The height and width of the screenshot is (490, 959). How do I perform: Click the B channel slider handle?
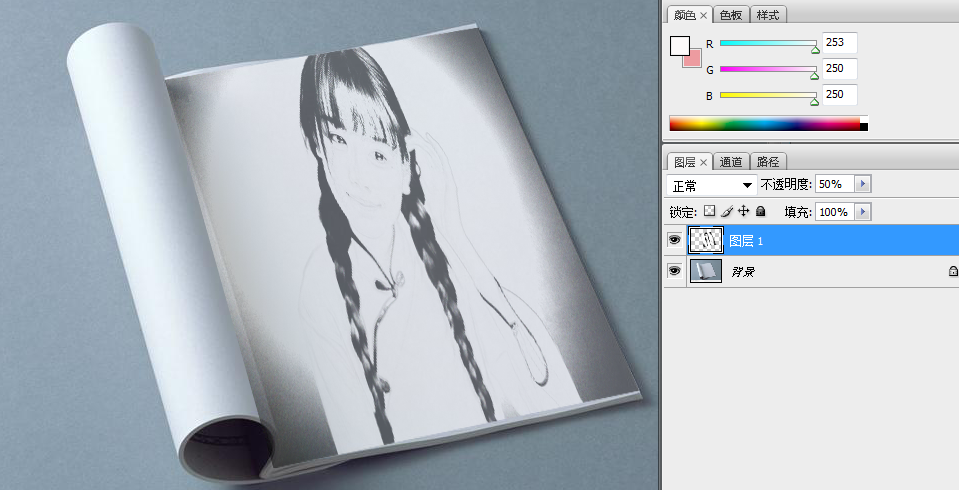click(x=814, y=102)
